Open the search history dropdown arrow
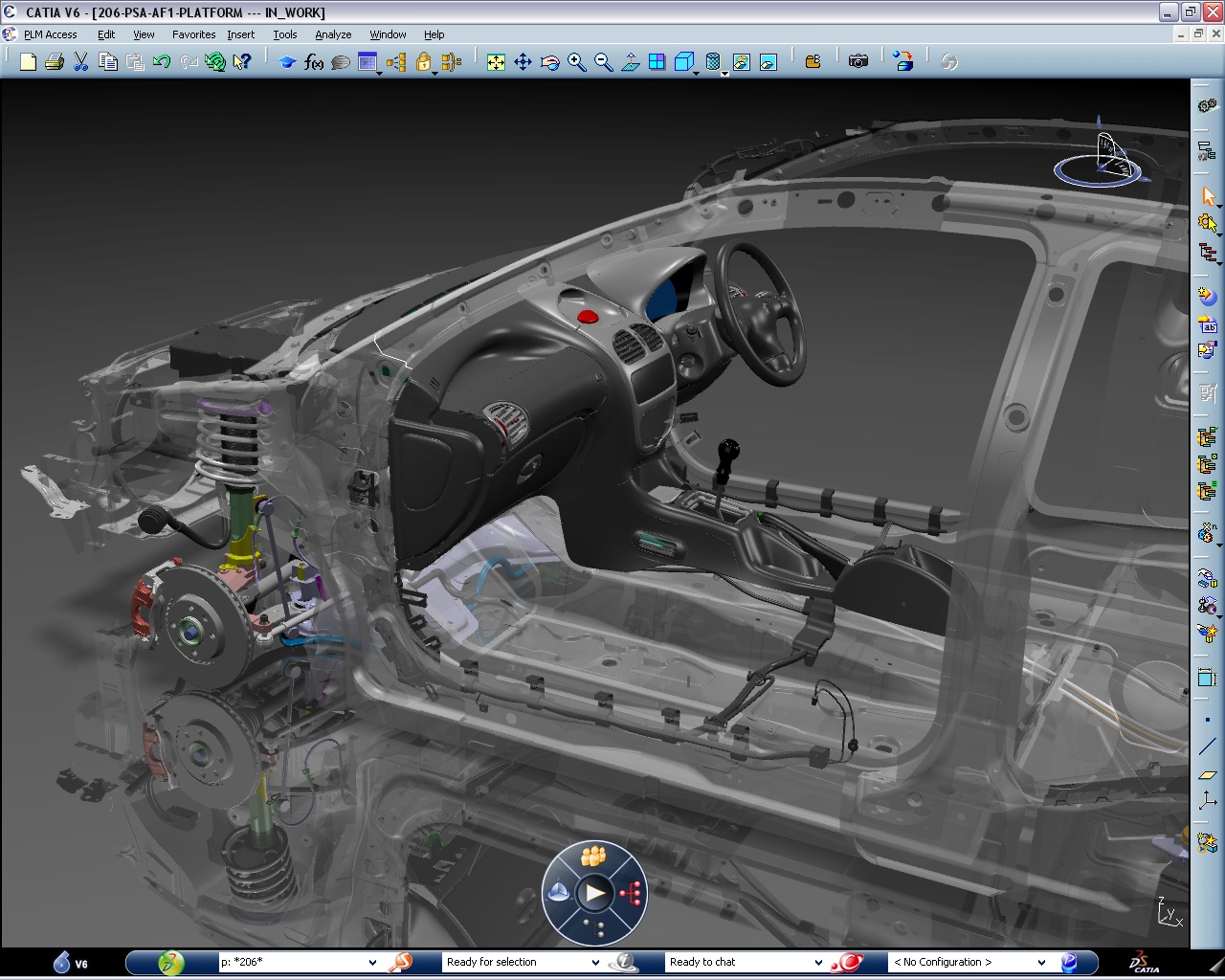This screenshot has width=1225, height=980. [x=372, y=962]
